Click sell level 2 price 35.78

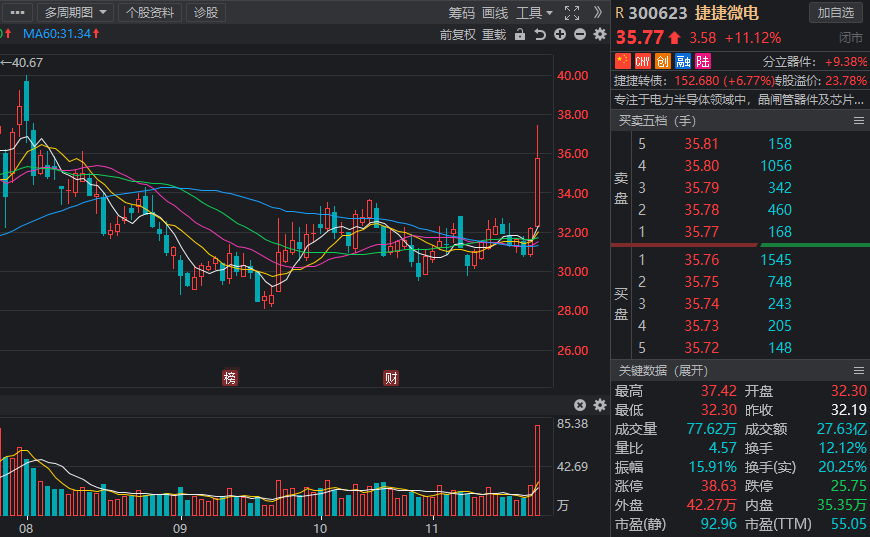(701, 210)
